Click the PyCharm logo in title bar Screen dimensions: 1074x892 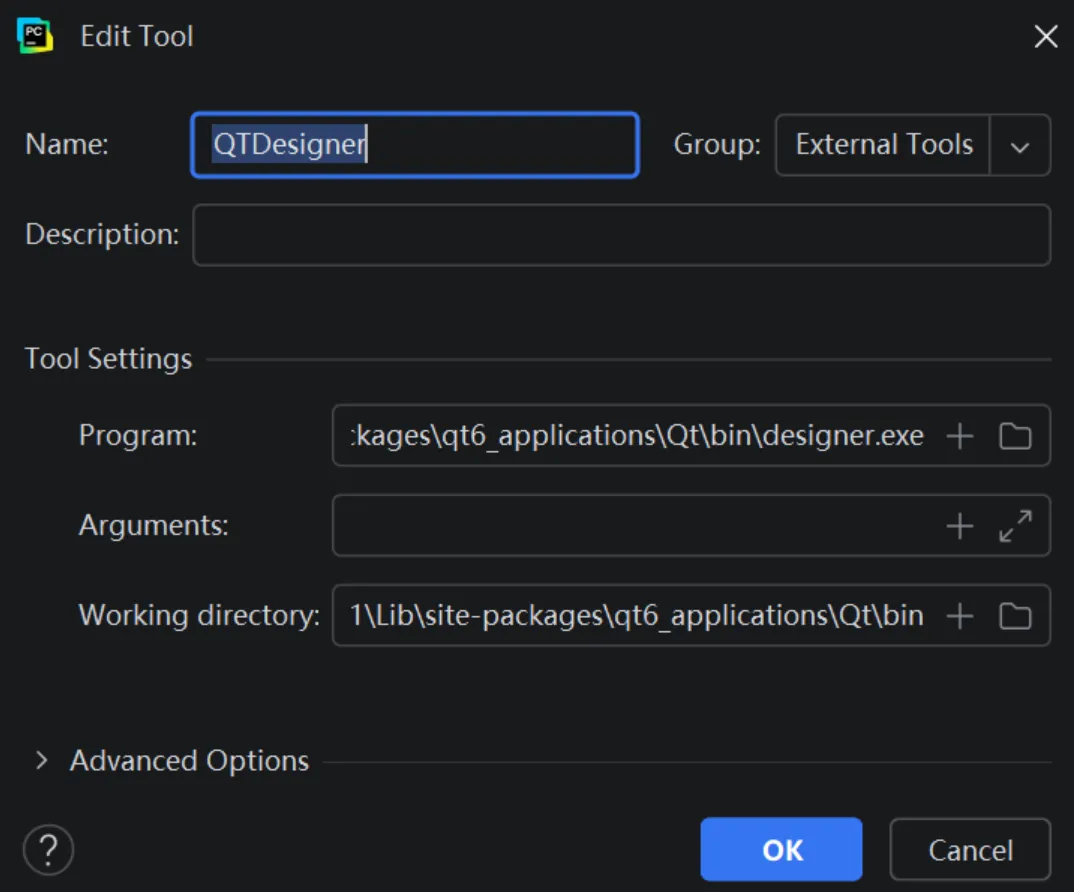(x=35, y=36)
